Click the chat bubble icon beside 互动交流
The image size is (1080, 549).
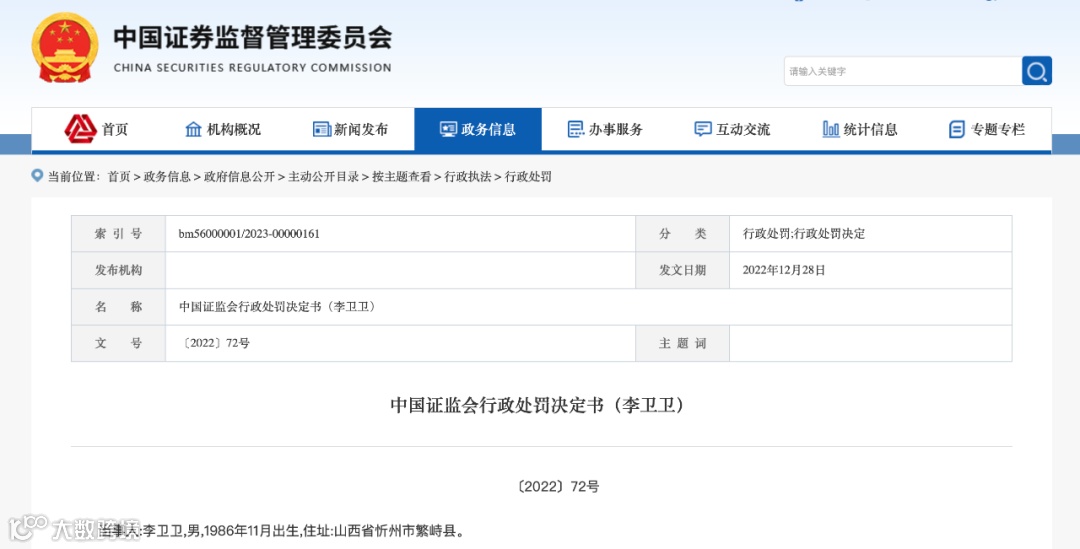click(703, 129)
